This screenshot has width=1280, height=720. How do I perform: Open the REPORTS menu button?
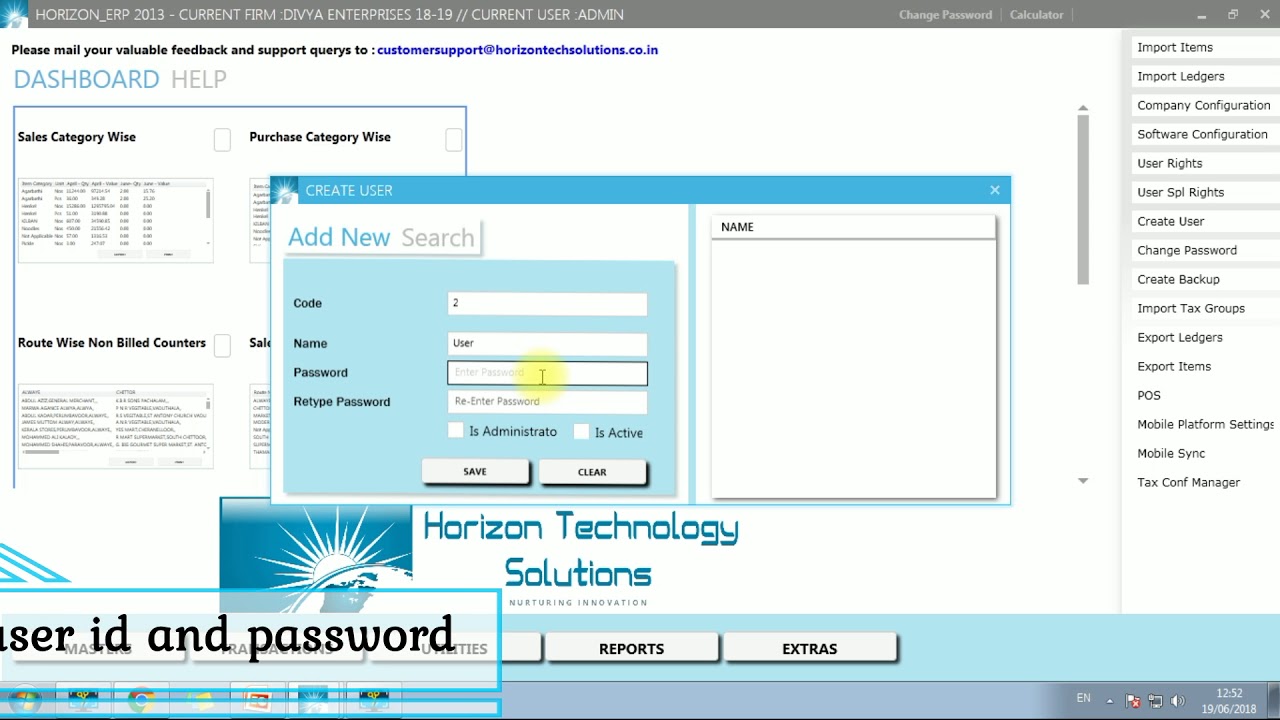(x=631, y=649)
